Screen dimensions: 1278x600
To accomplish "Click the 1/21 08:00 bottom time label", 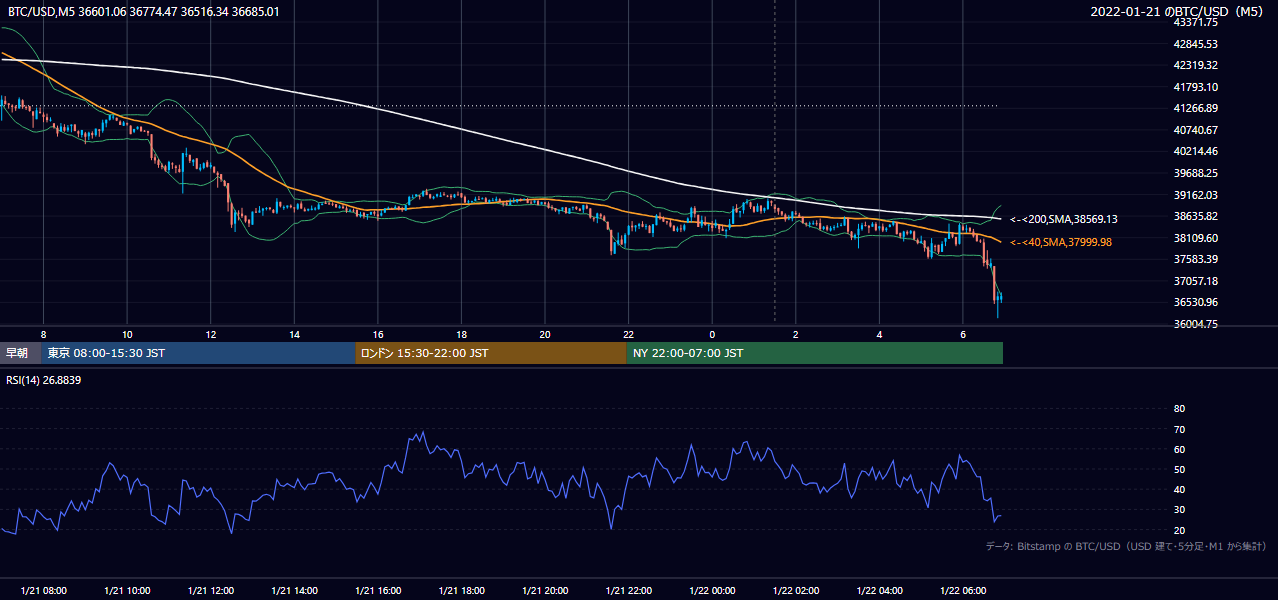I will 43,591.
